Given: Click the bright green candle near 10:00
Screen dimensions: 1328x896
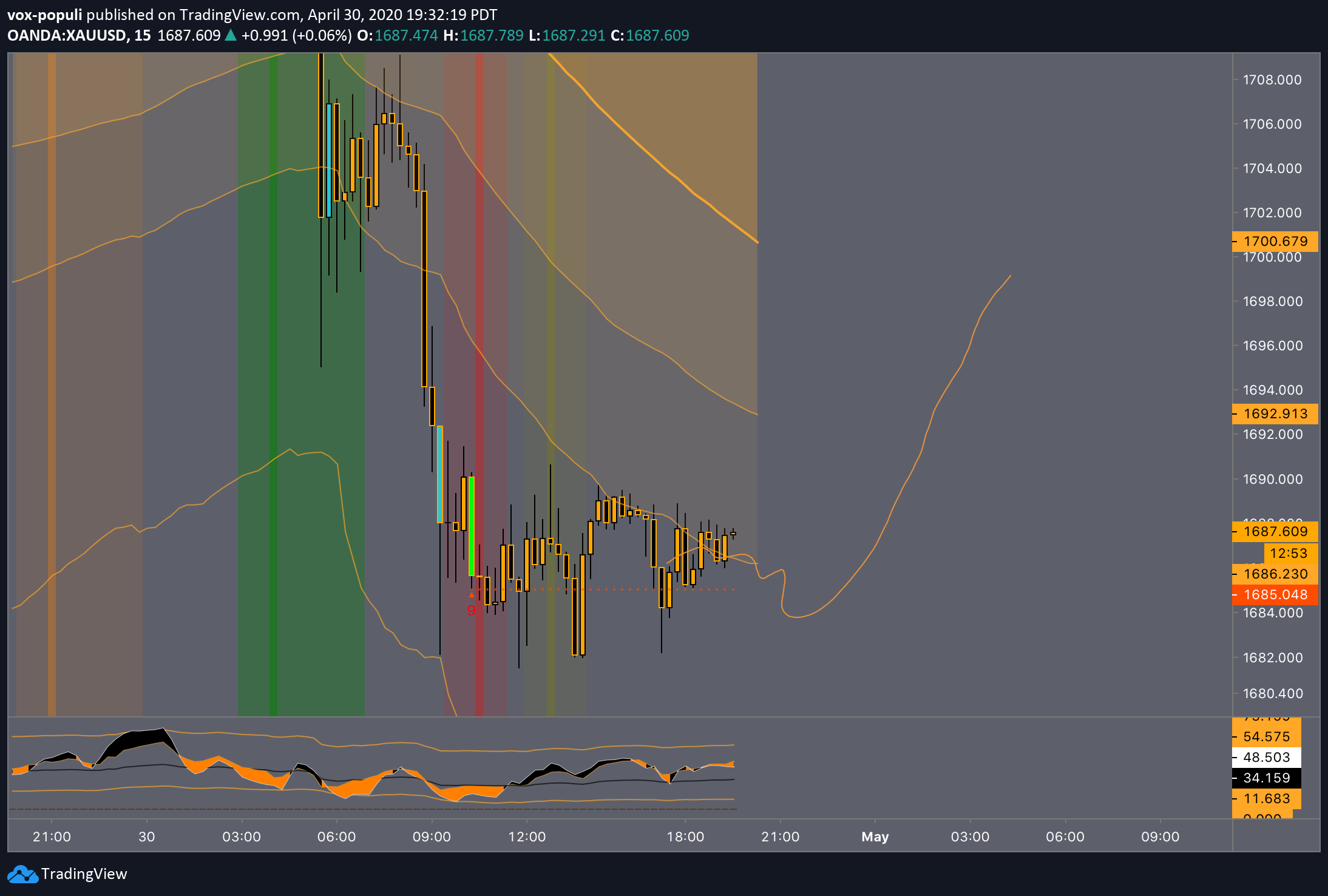Looking at the screenshot, I should tap(471, 526).
